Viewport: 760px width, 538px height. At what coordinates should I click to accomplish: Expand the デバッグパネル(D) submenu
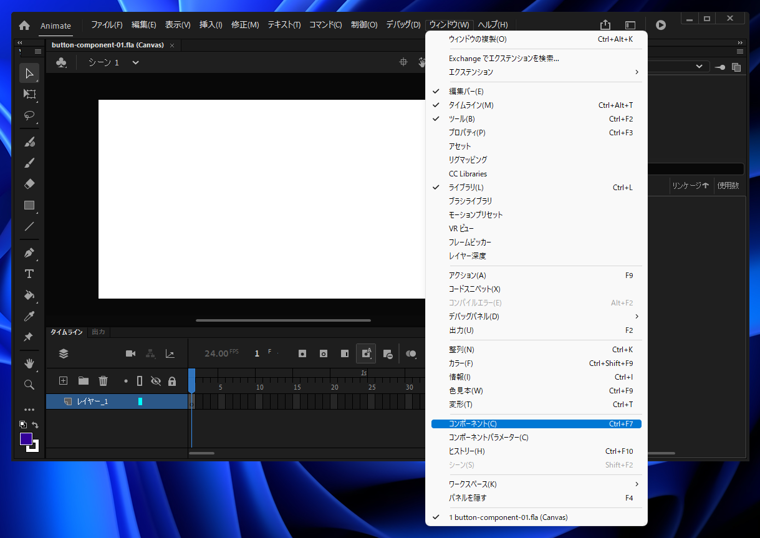pyautogui.click(x=536, y=316)
